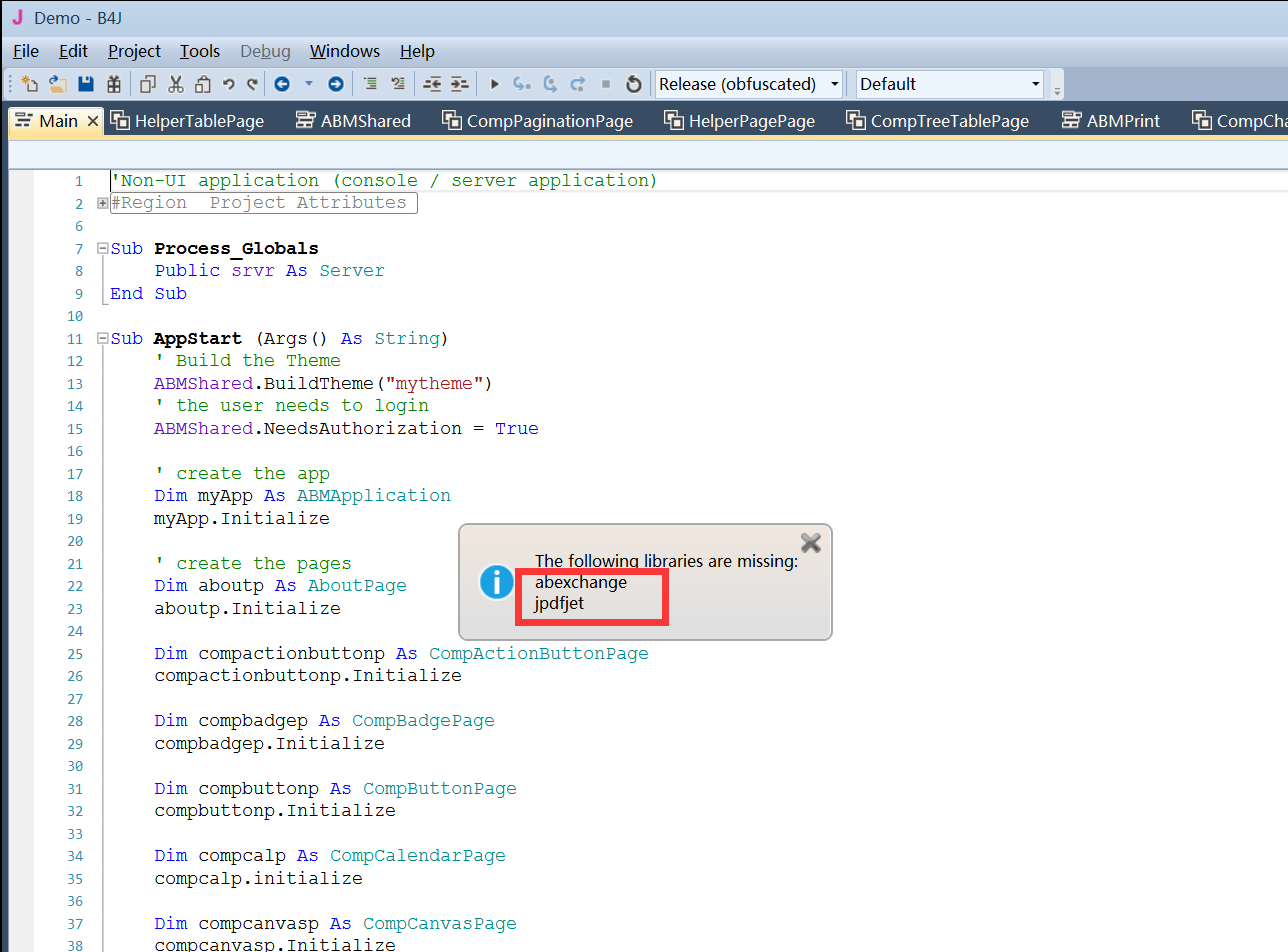
Task: Click the 'Dim compbuttonp As CompButtonPage' line
Action: (335, 789)
